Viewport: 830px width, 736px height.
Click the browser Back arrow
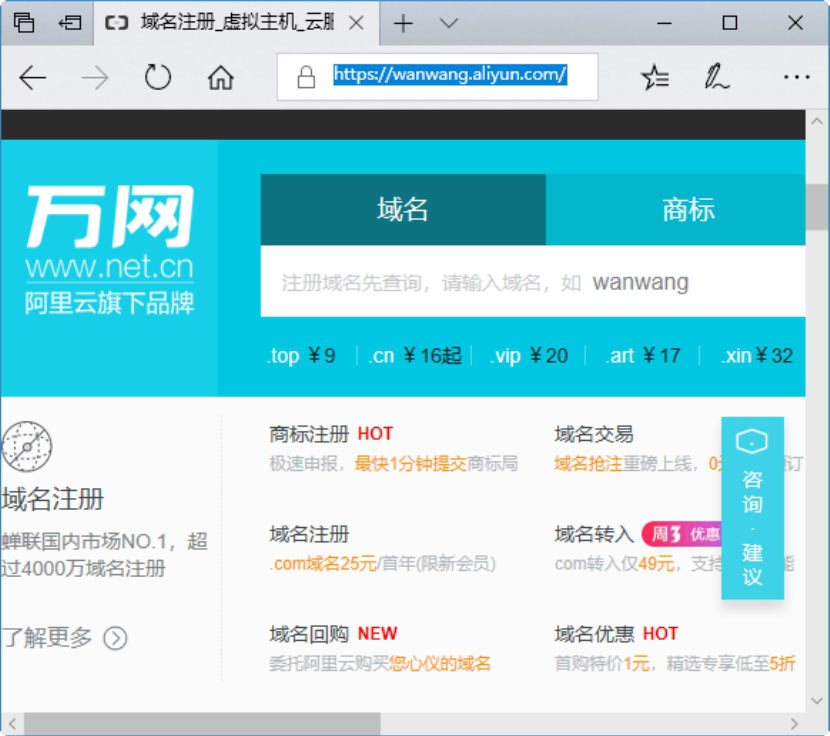(33, 78)
